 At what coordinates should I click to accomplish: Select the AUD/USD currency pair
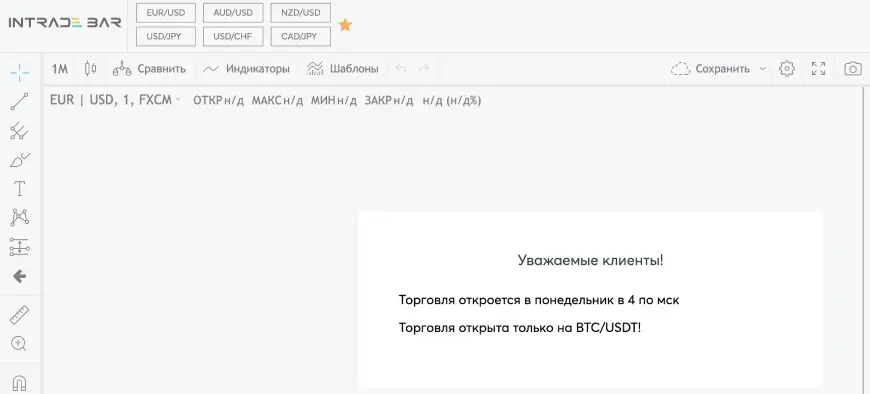(x=233, y=13)
